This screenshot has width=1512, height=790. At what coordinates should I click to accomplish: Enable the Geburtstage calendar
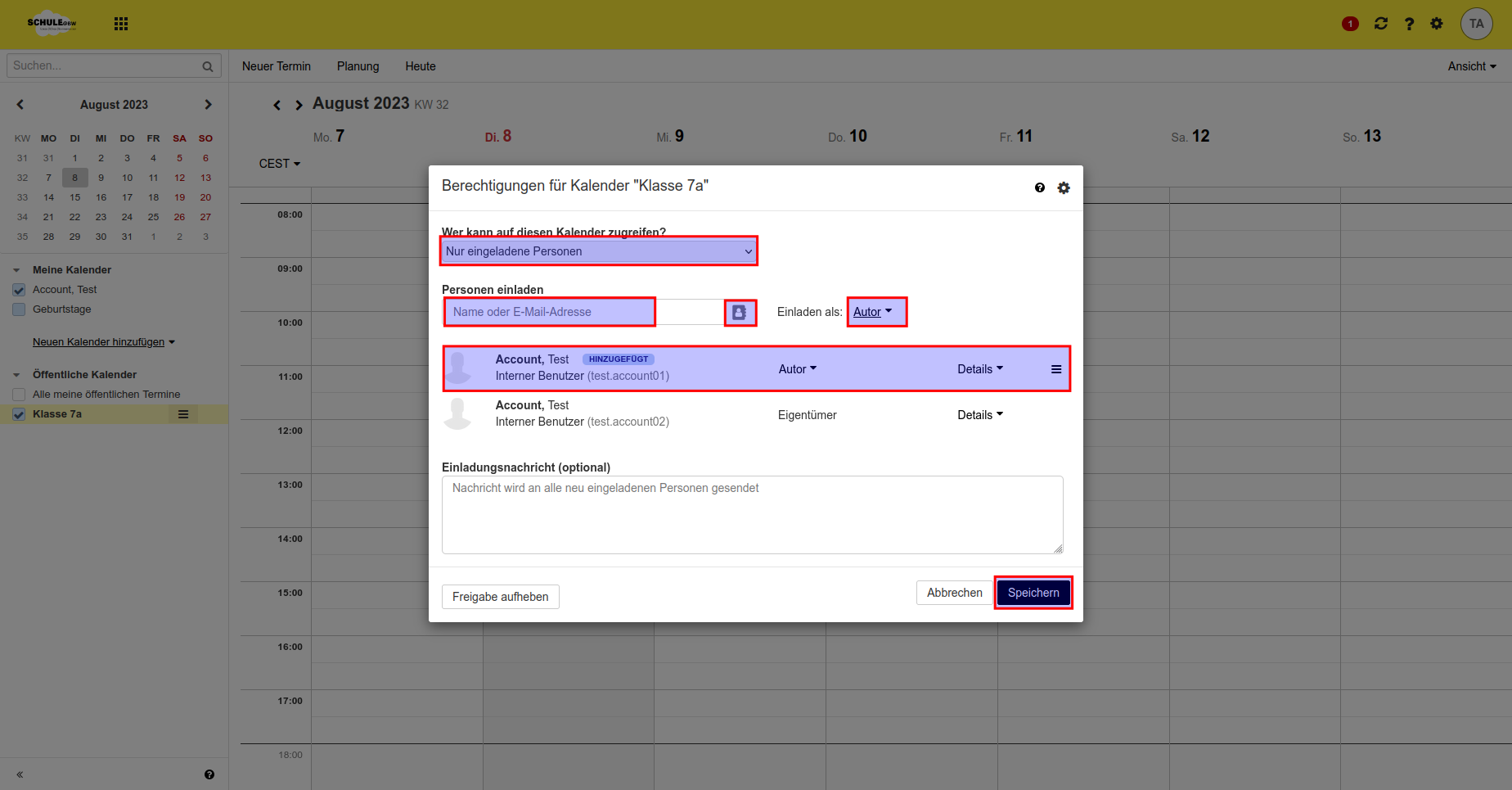[18, 309]
